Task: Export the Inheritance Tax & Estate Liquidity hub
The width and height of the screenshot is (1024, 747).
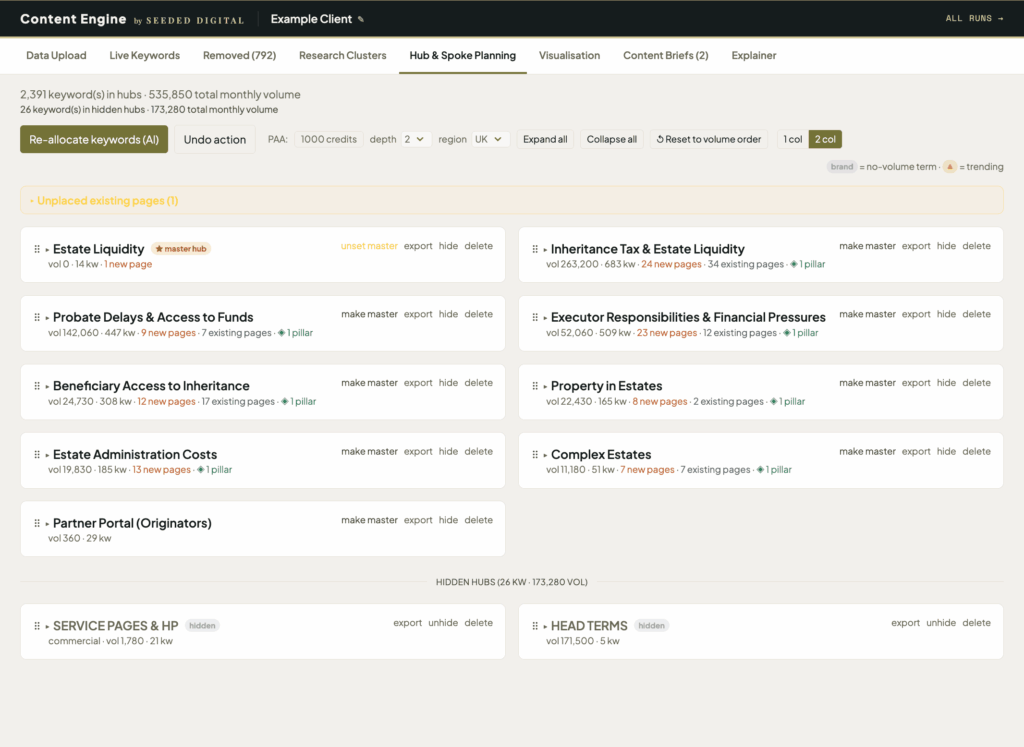Action: 916,246
